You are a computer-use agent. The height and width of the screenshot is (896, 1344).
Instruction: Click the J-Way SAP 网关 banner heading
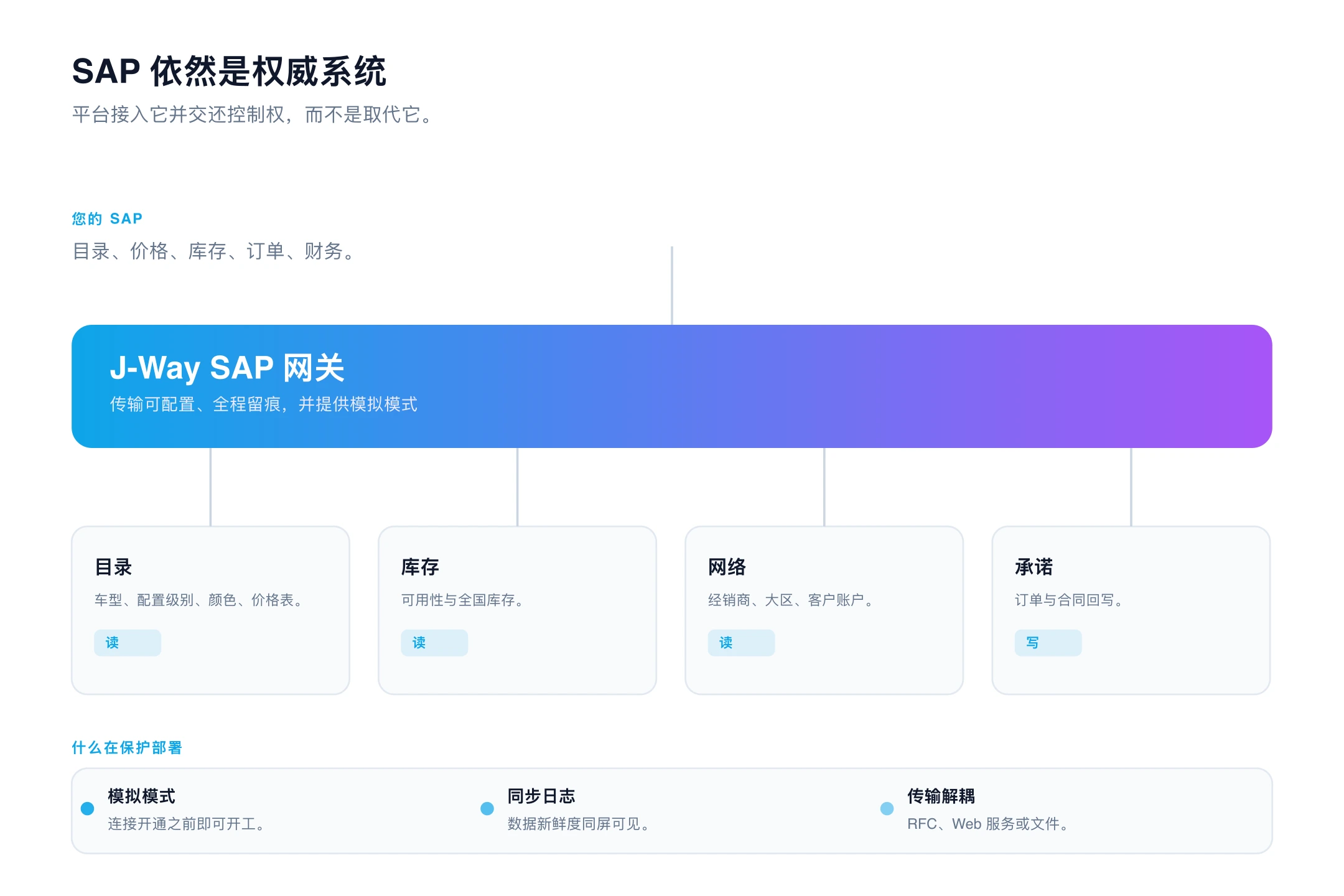tap(227, 367)
